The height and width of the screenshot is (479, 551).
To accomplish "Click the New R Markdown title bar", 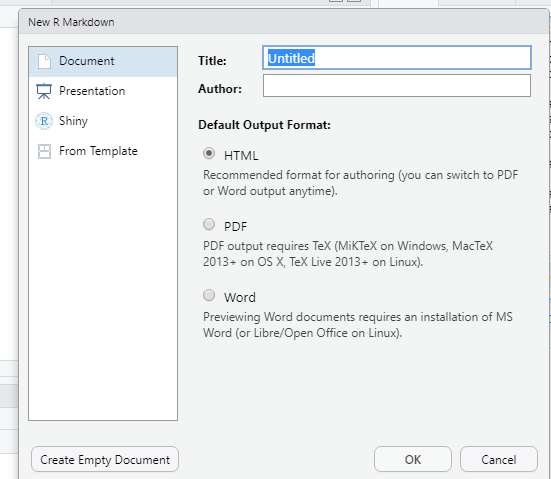I will pyautogui.click(x=284, y=22).
